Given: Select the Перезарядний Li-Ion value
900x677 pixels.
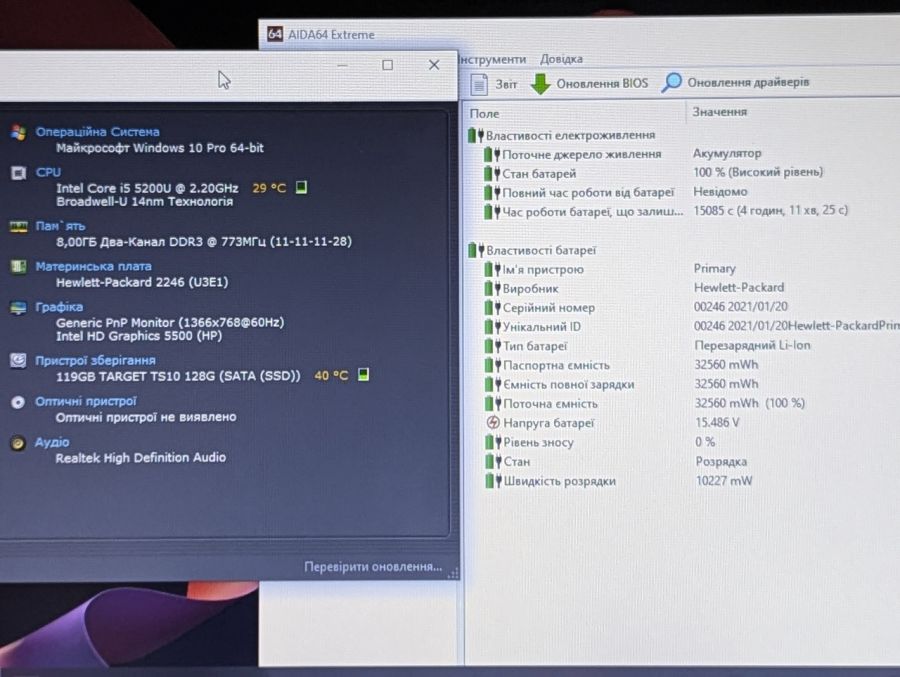Looking at the screenshot, I should point(752,345).
